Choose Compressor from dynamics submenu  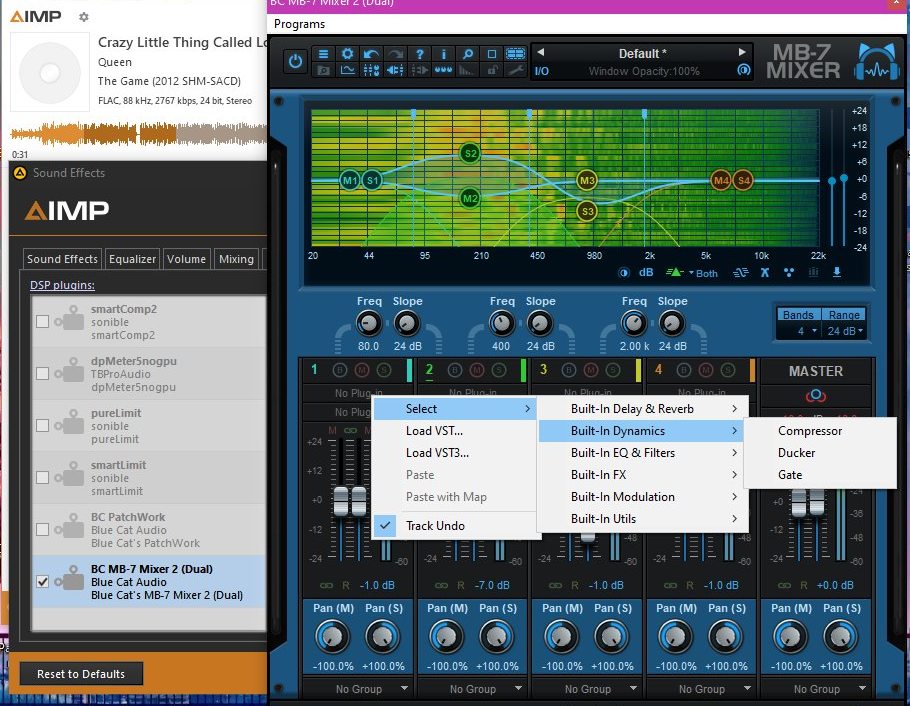[x=819, y=431]
